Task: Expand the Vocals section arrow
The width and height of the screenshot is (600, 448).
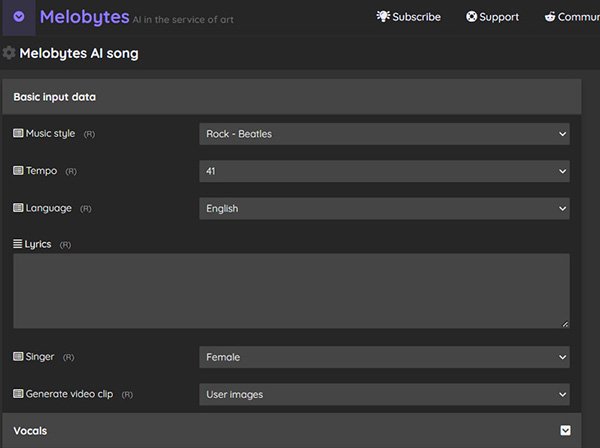Action: (565, 430)
